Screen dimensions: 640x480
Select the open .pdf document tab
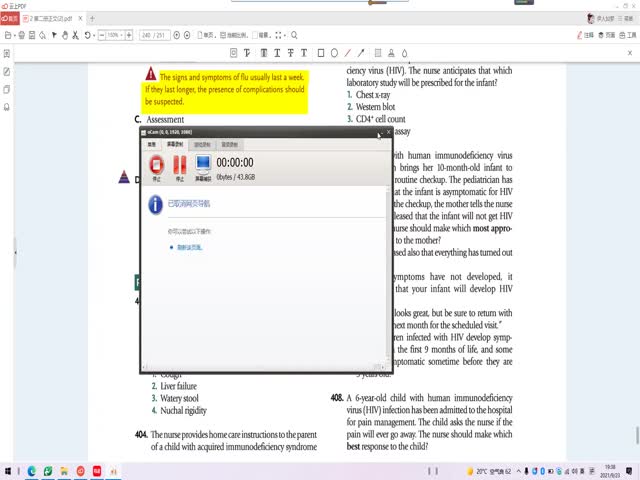pyautogui.click(x=49, y=19)
